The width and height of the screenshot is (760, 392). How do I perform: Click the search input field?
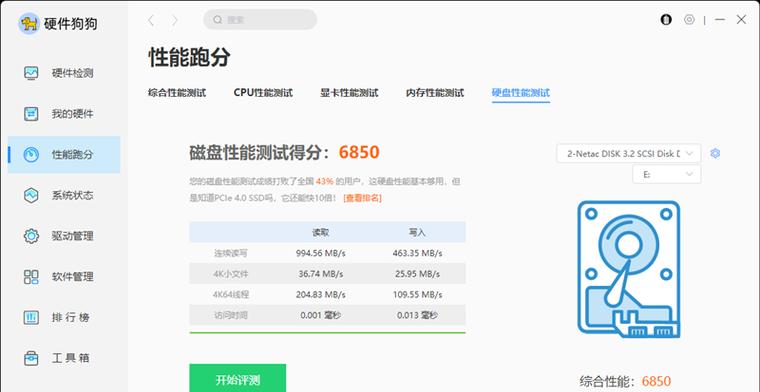point(260,20)
